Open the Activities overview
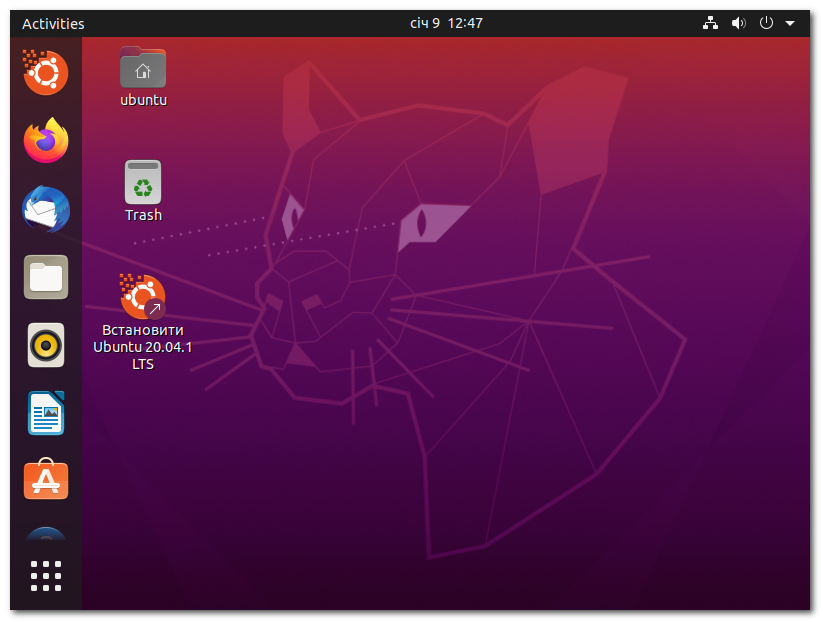This screenshot has width=821, height=621. (x=54, y=23)
